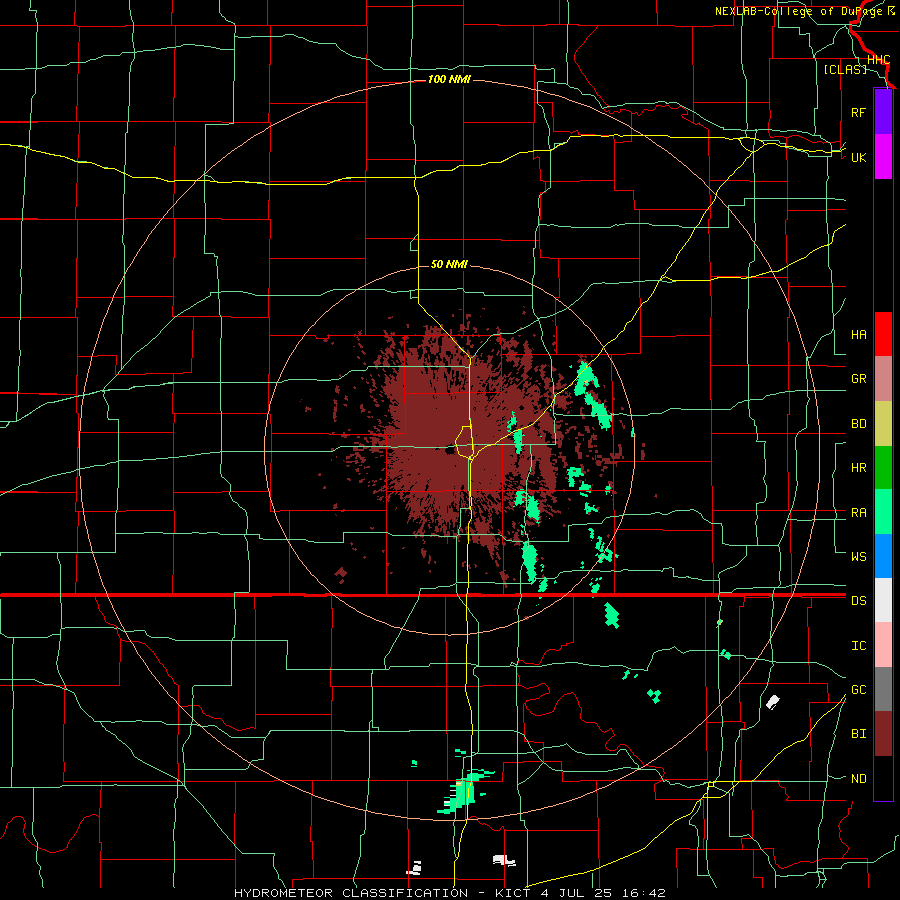Click the 50 NMI range ring label
Screen dimensions: 900x900
click(449, 264)
